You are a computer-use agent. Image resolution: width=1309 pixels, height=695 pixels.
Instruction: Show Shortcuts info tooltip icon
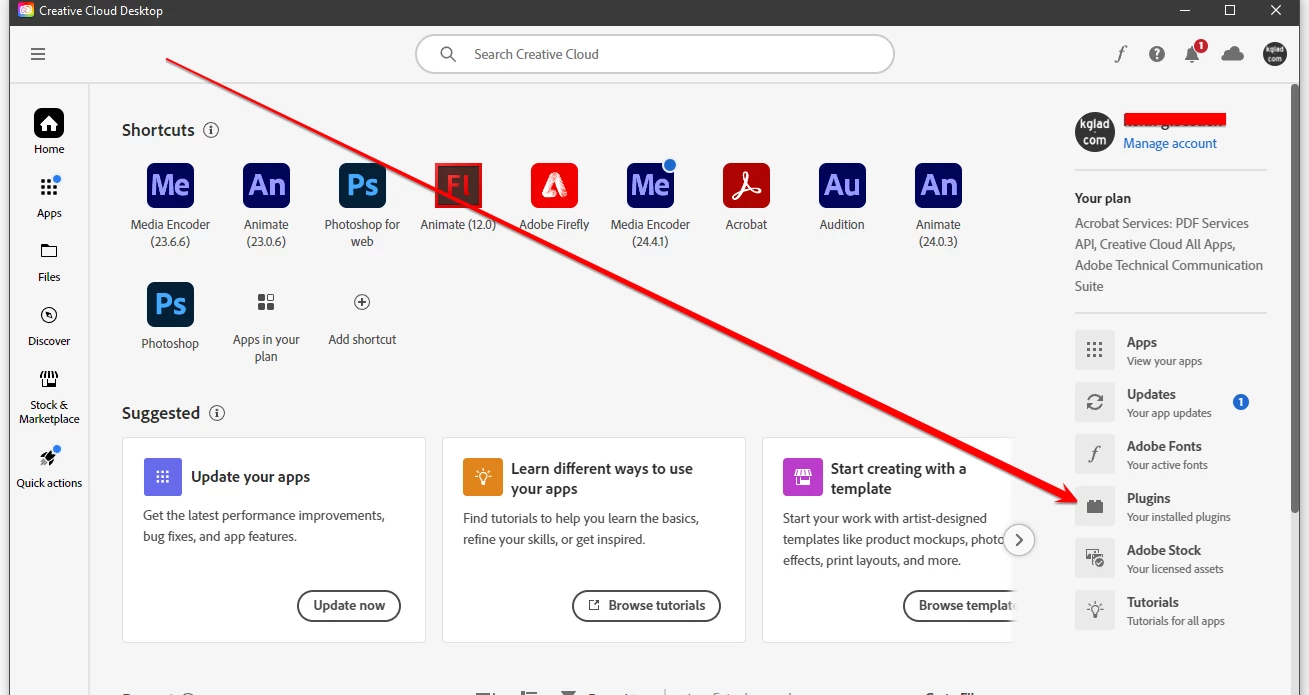[x=211, y=130]
